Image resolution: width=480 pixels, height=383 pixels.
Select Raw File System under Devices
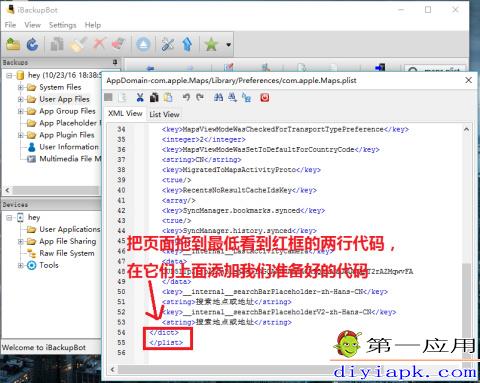(x=67, y=253)
